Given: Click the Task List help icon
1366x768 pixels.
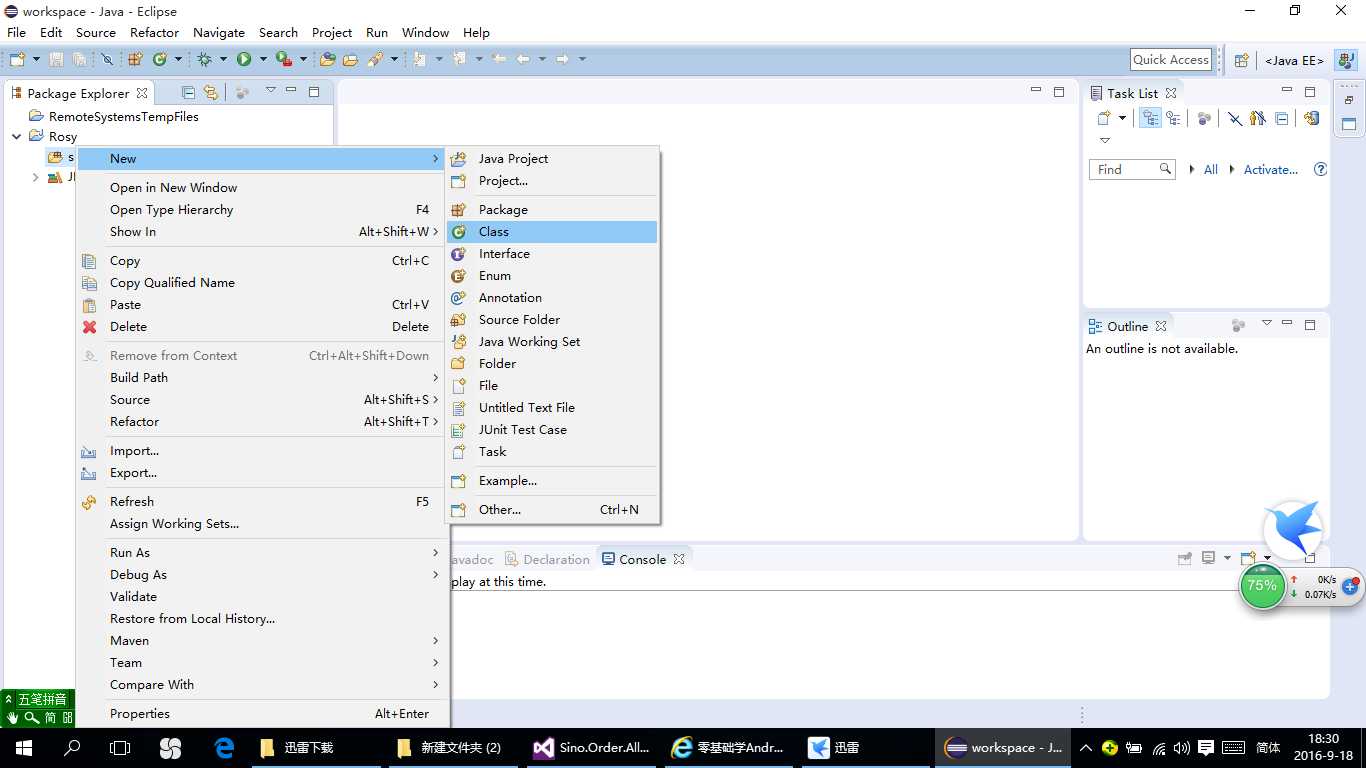Looking at the screenshot, I should 1320,169.
